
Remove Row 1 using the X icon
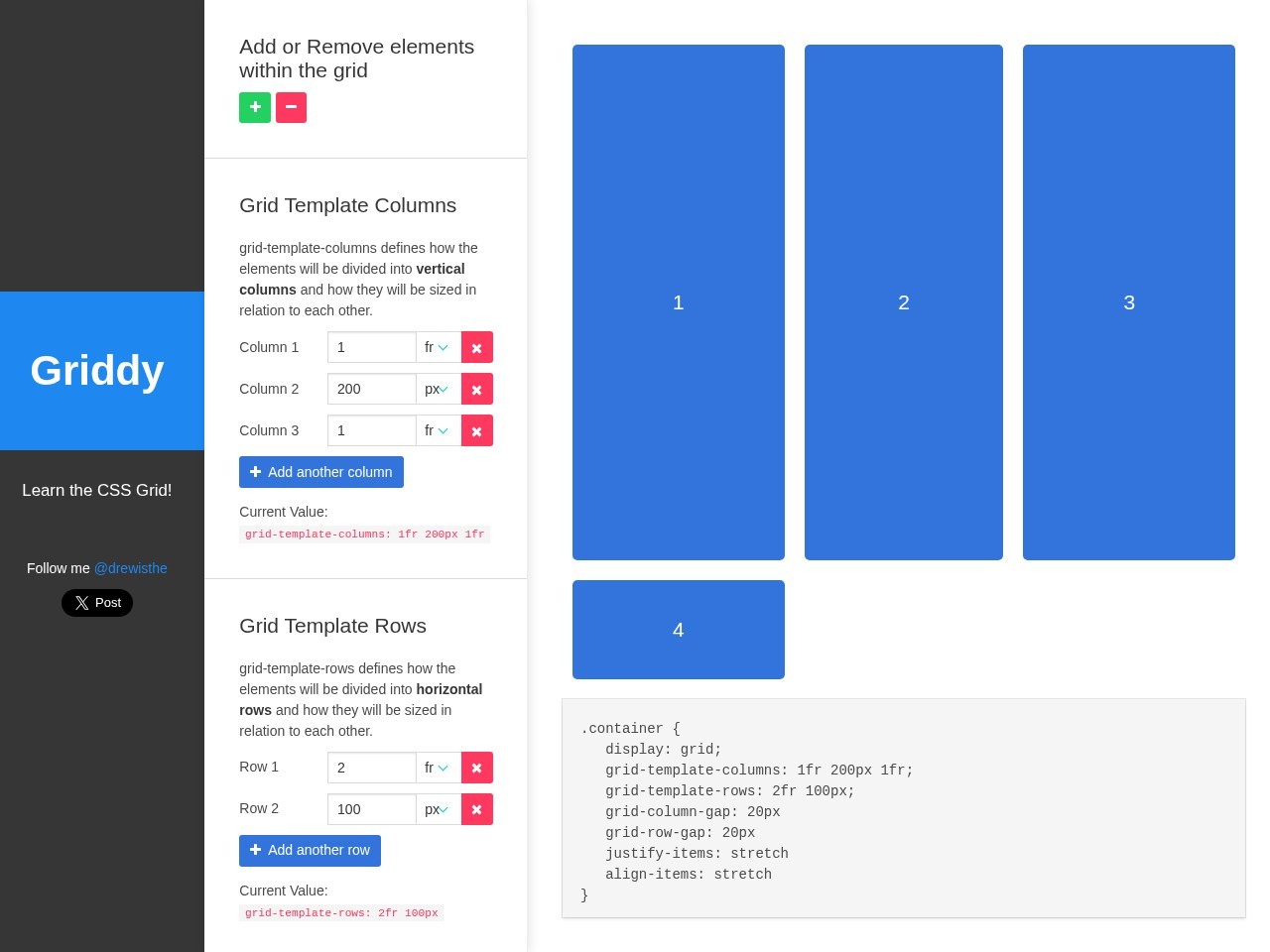click(477, 768)
